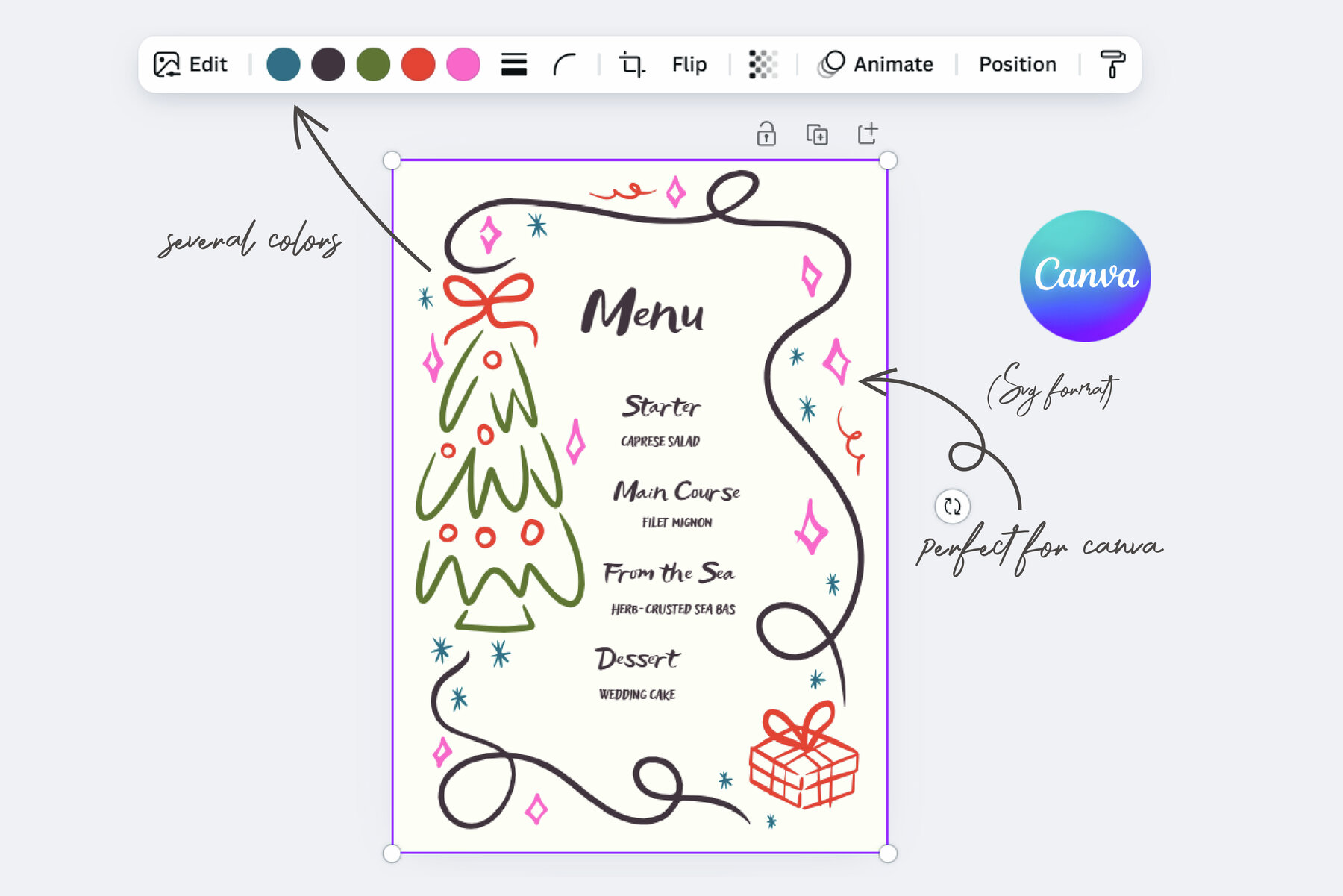
Task: Select the olive green color swatch
Action: [372, 64]
